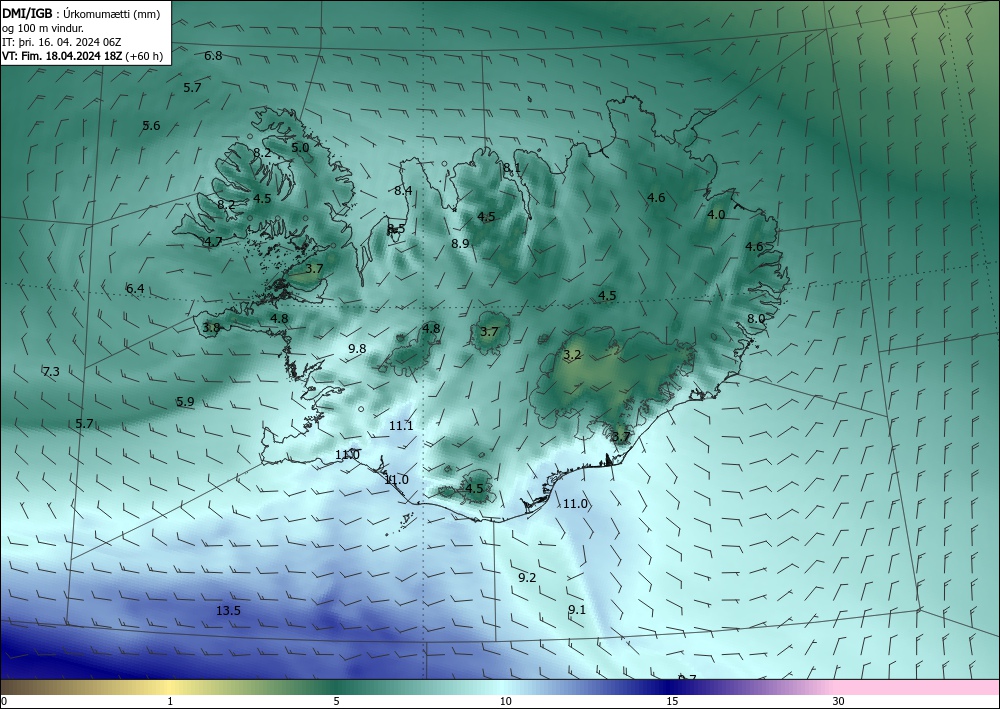Image resolution: width=1000 pixels, height=709 pixels.
Task: Click the 8.1 value label
Action: coord(511,168)
